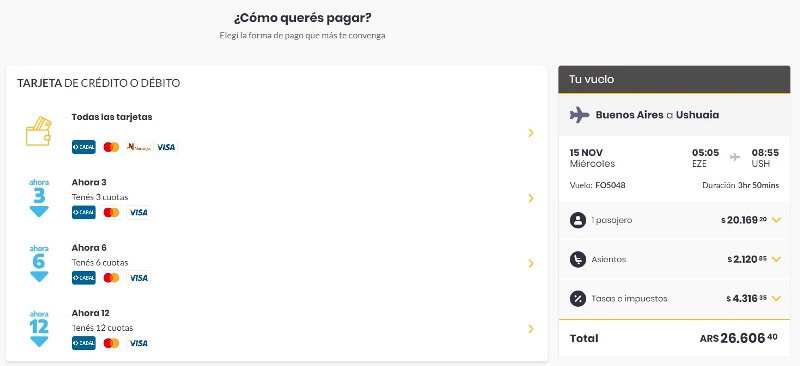Open Ahora 3 option with its right arrow
800x366 pixels.
(531, 198)
